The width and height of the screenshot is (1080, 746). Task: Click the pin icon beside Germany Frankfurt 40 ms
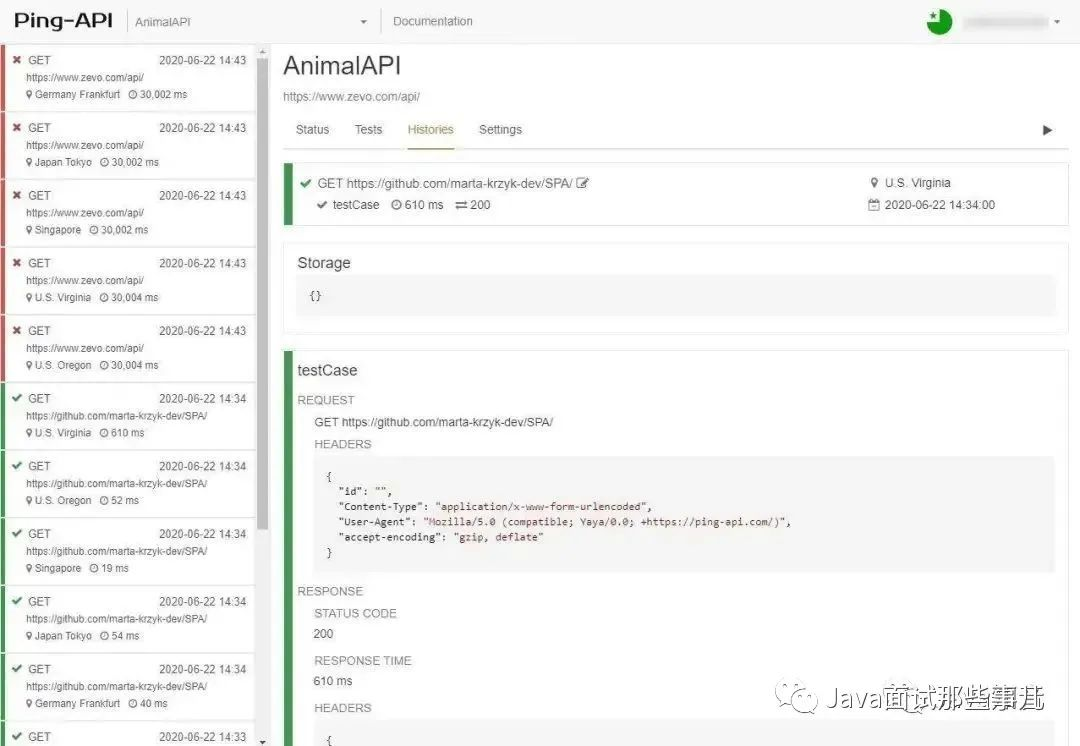click(30, 703)
